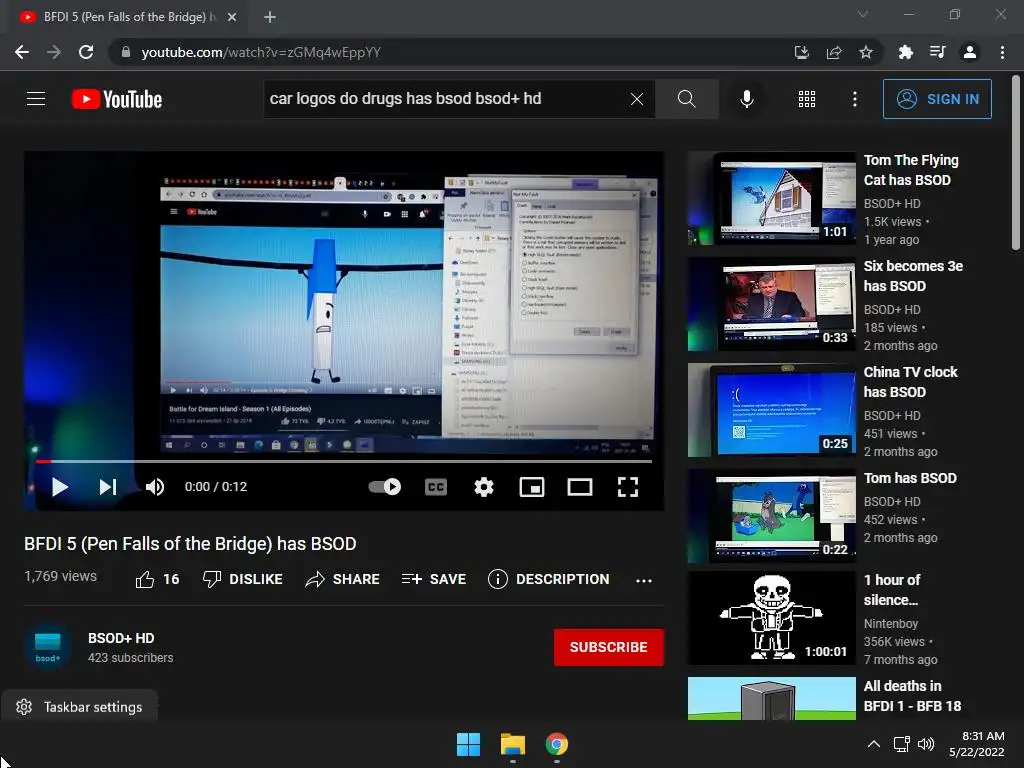Open BSOD+ HD channel name link
The height and width of the screenshot is (768, 1024).
(121, 638)
